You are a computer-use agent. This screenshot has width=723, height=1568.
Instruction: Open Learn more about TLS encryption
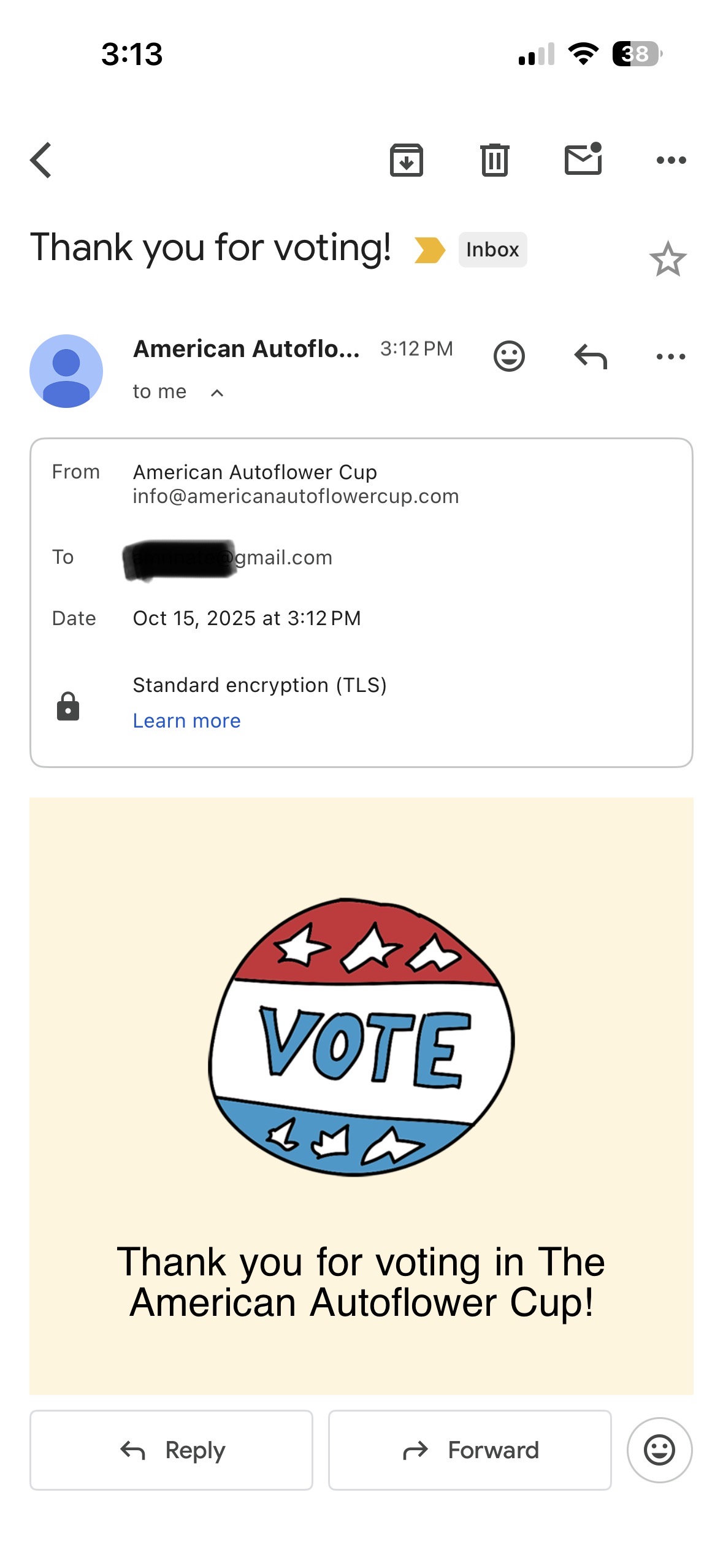186,720
